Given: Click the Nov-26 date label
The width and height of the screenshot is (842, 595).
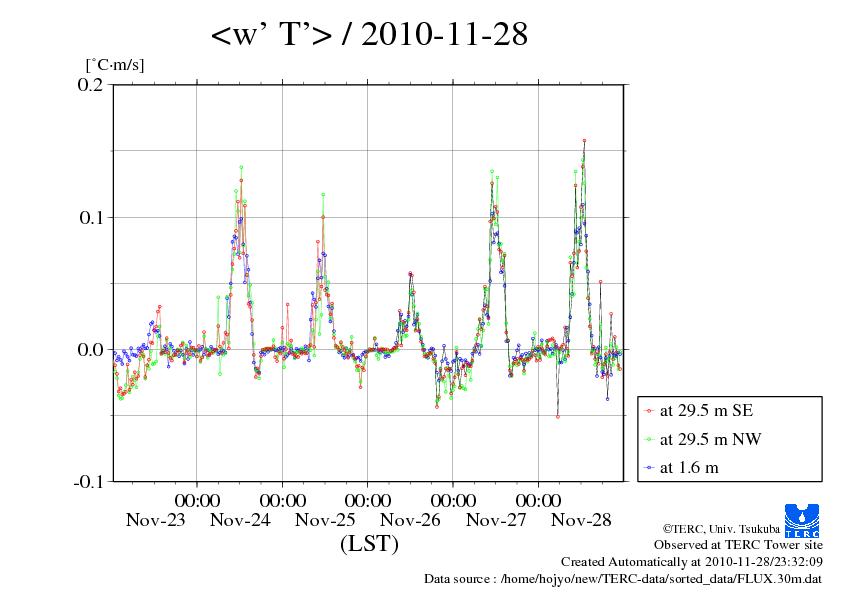Looking at the screenshot, I should click(x=410, y=520).
